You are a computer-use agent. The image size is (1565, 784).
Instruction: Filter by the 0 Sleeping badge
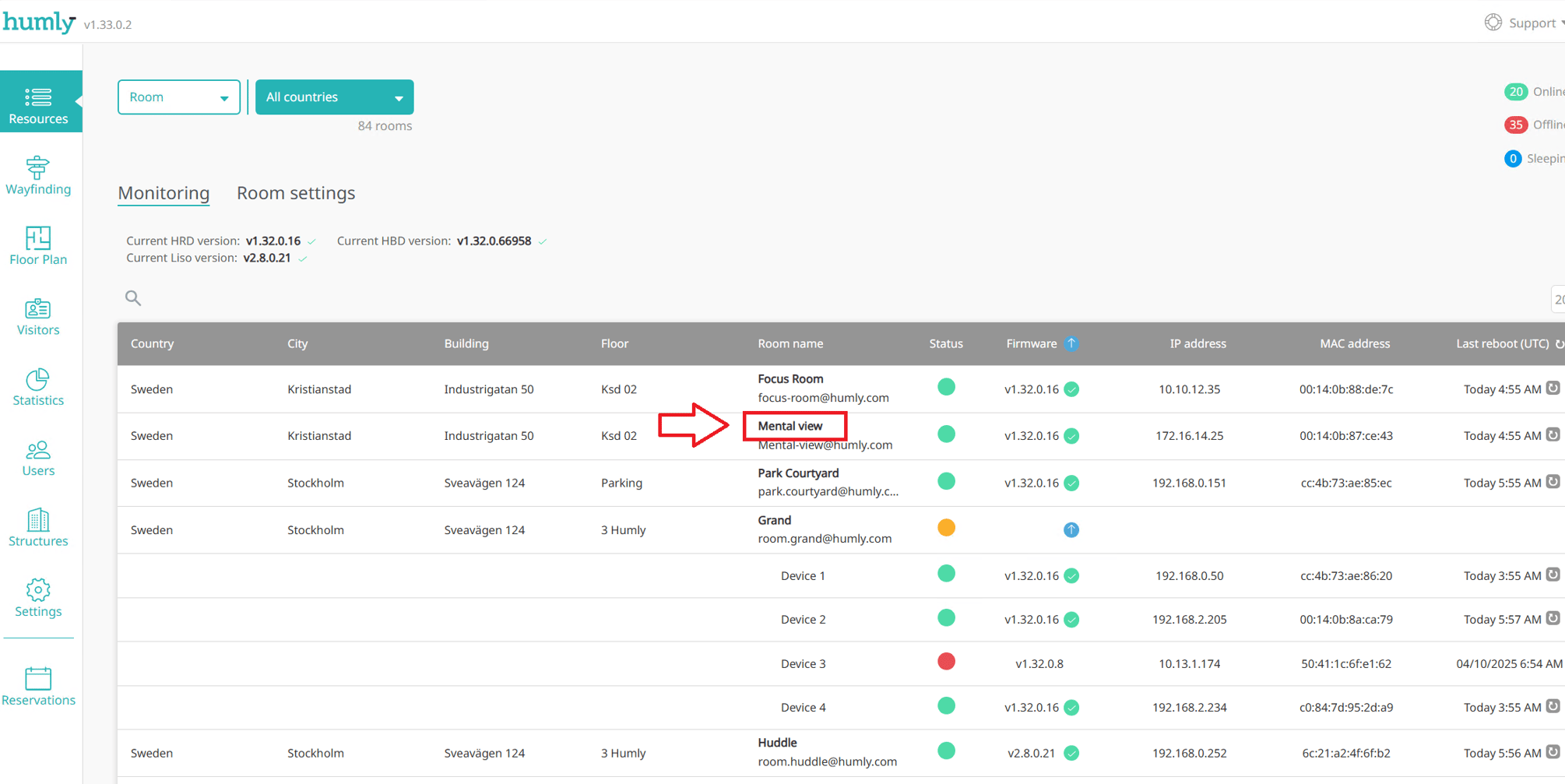coord(1513,159)
